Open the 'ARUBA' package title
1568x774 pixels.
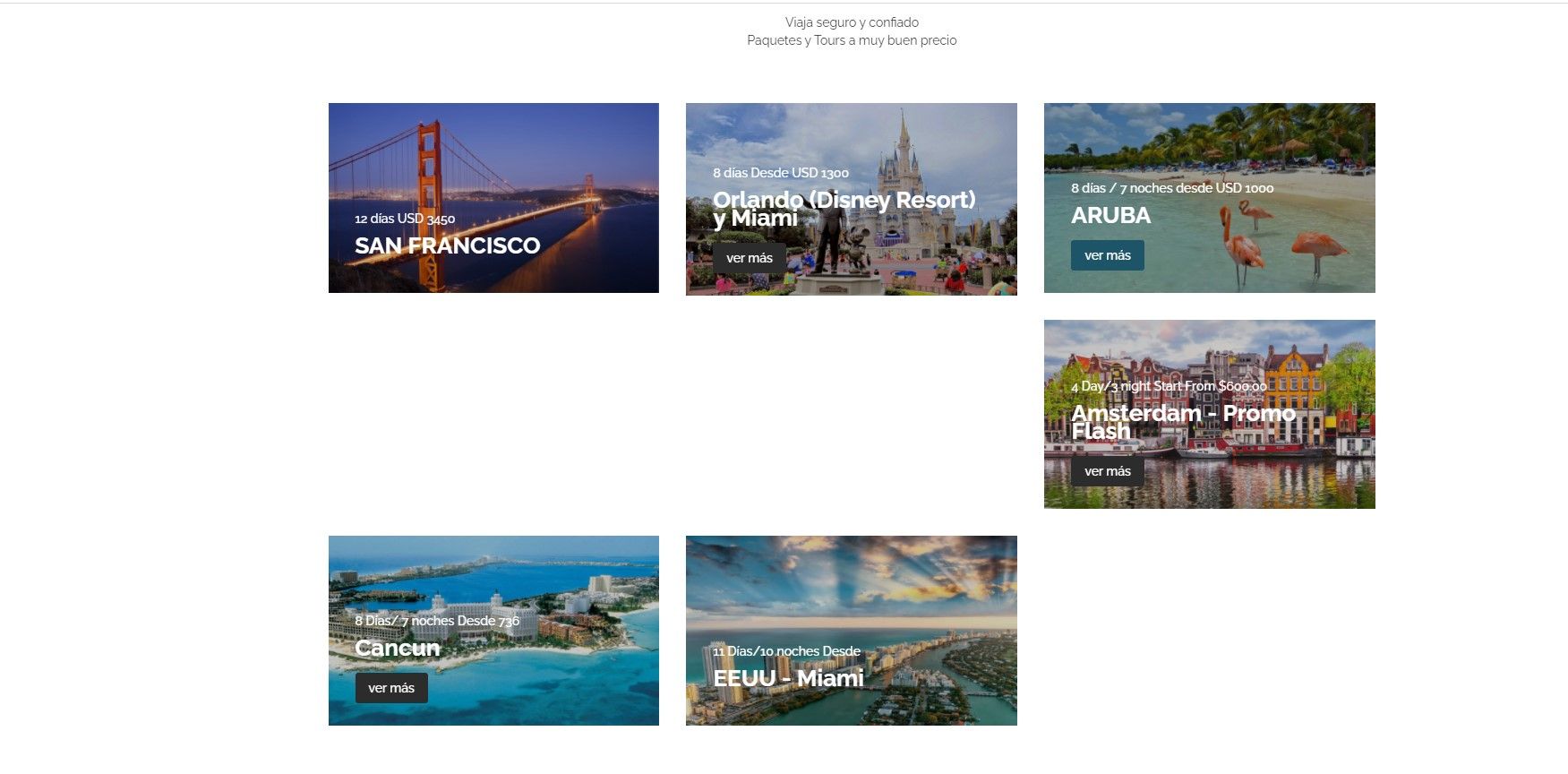pos(1111,215)
